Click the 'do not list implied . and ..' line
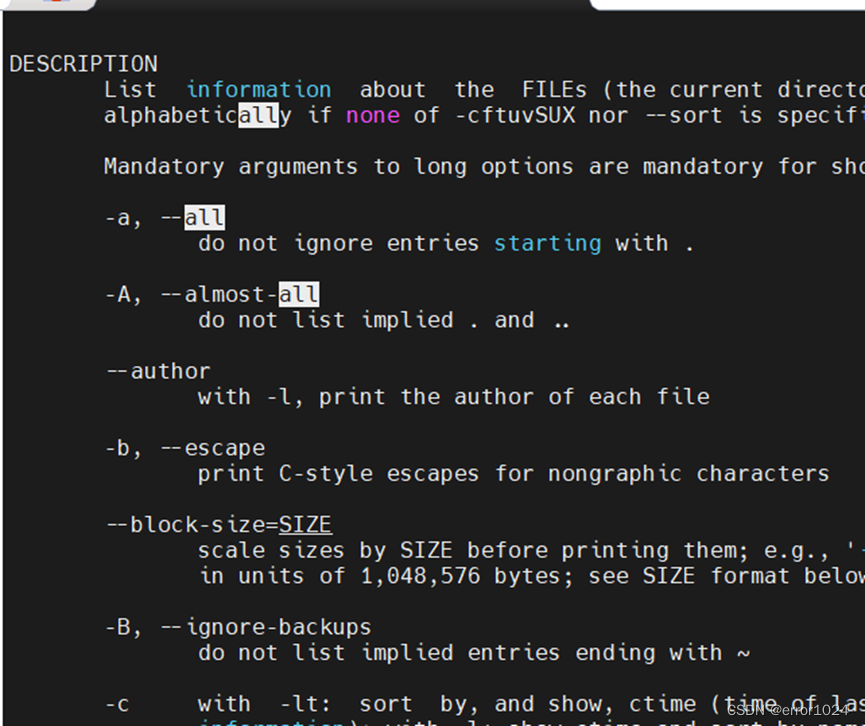The image size is (865, 726). click(x=383, y=320)
